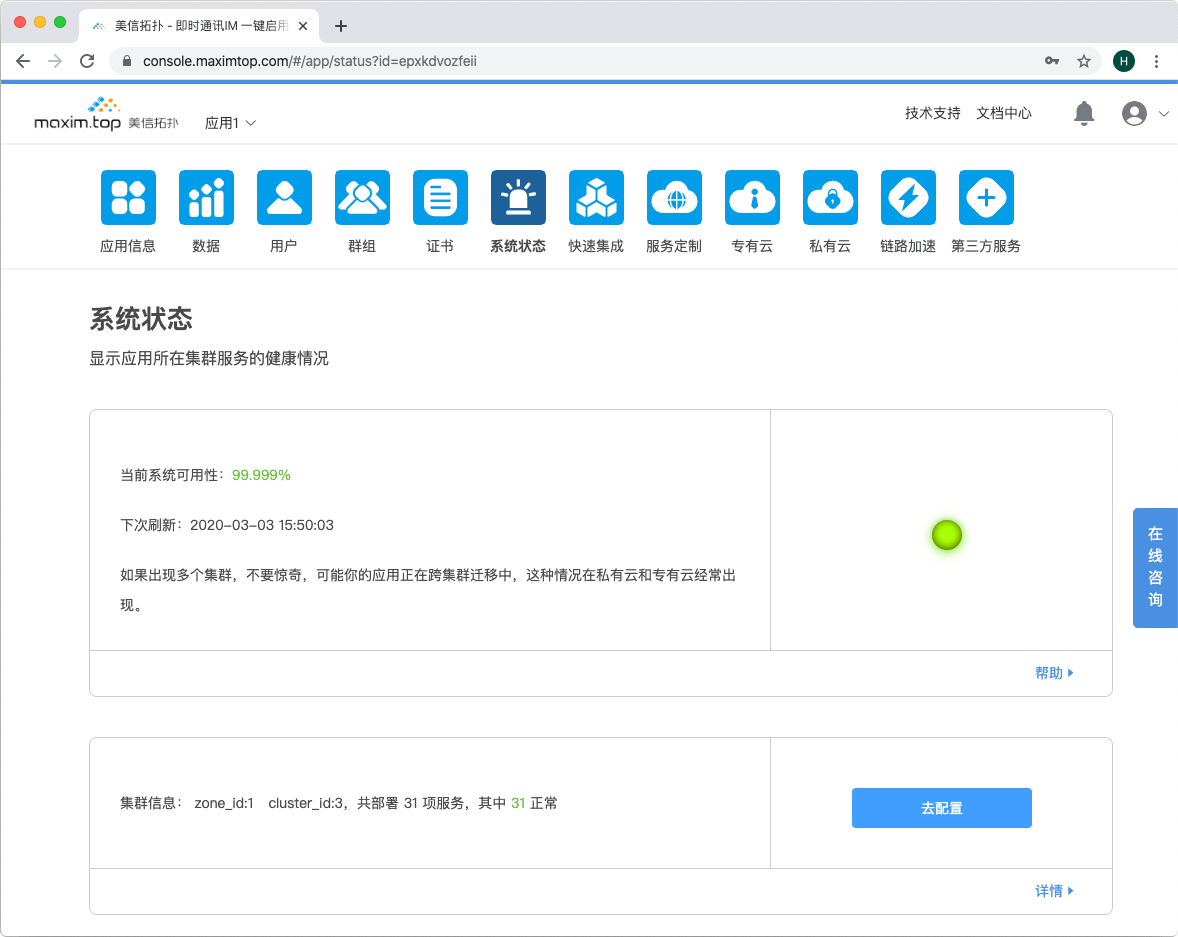
Task: Close the 美信拓扑 browser tab
Action: click(x=303, y=26)
